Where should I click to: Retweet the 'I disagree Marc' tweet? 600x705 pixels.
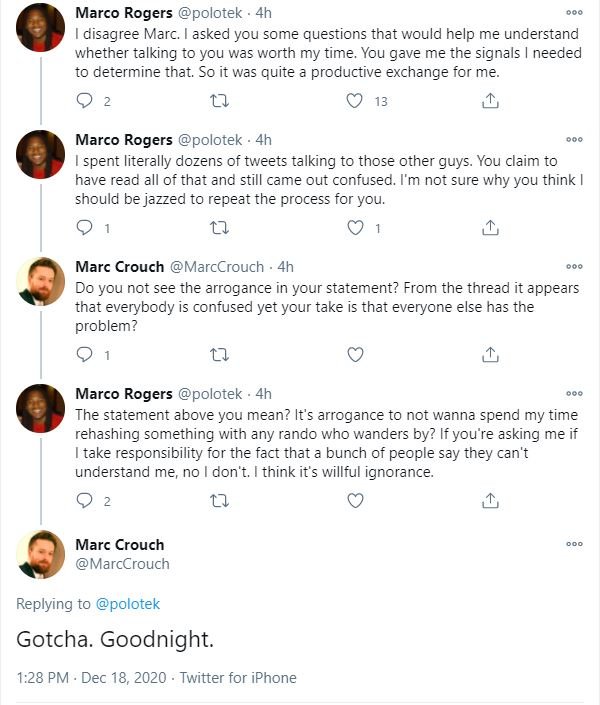click(x=219, y=101)
